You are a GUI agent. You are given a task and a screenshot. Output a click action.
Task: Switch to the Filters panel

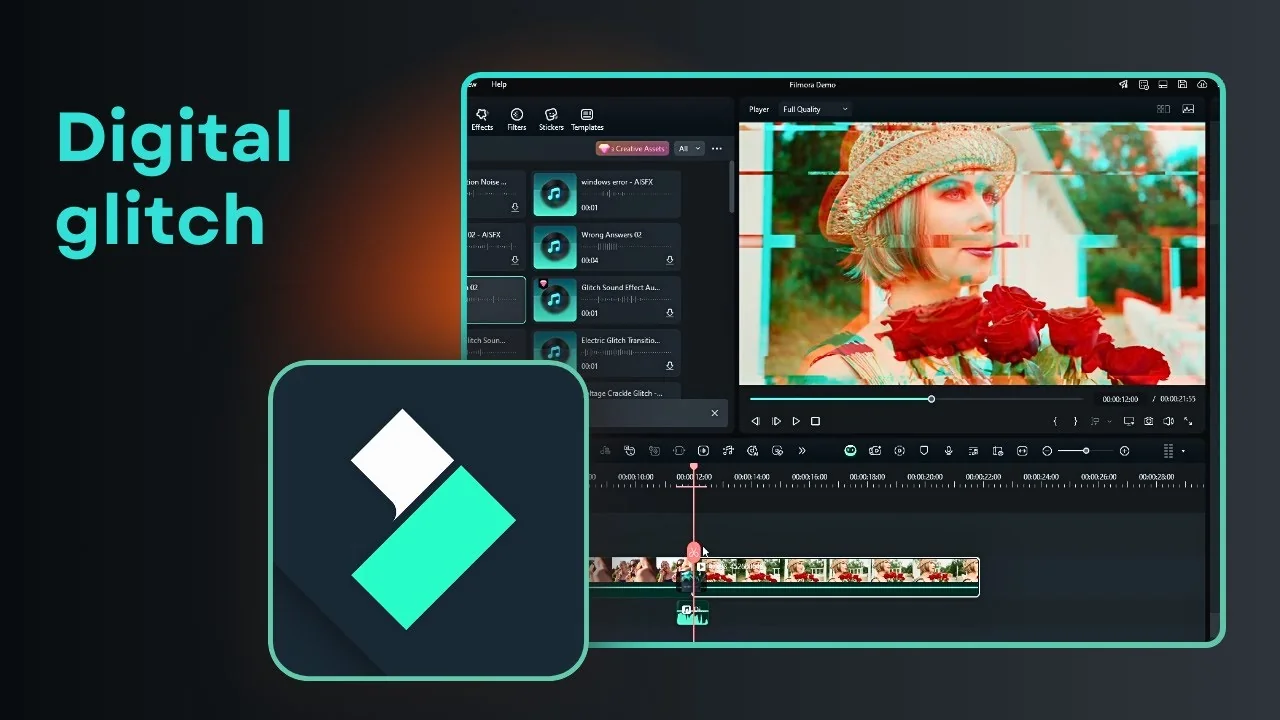click(517, 119)
